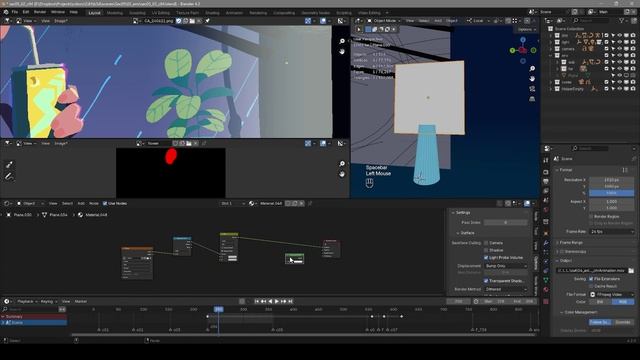Switch perspective/orthographic with the viewport grid icon
This screenshot has height=360, width=640.
(532, 99)
